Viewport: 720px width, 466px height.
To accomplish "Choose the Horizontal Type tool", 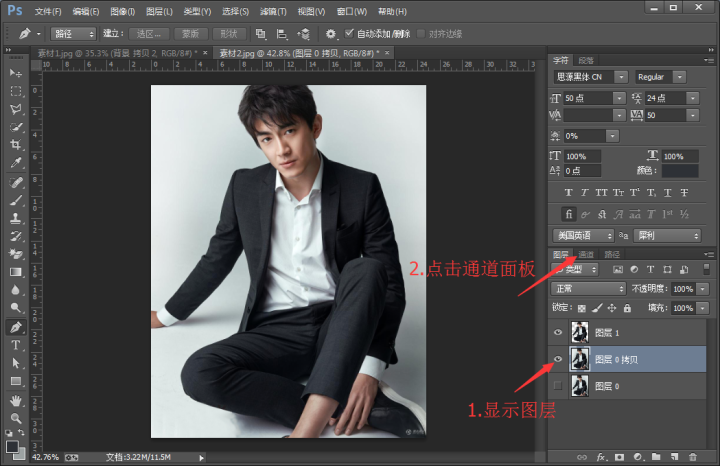I will point(16,345).
